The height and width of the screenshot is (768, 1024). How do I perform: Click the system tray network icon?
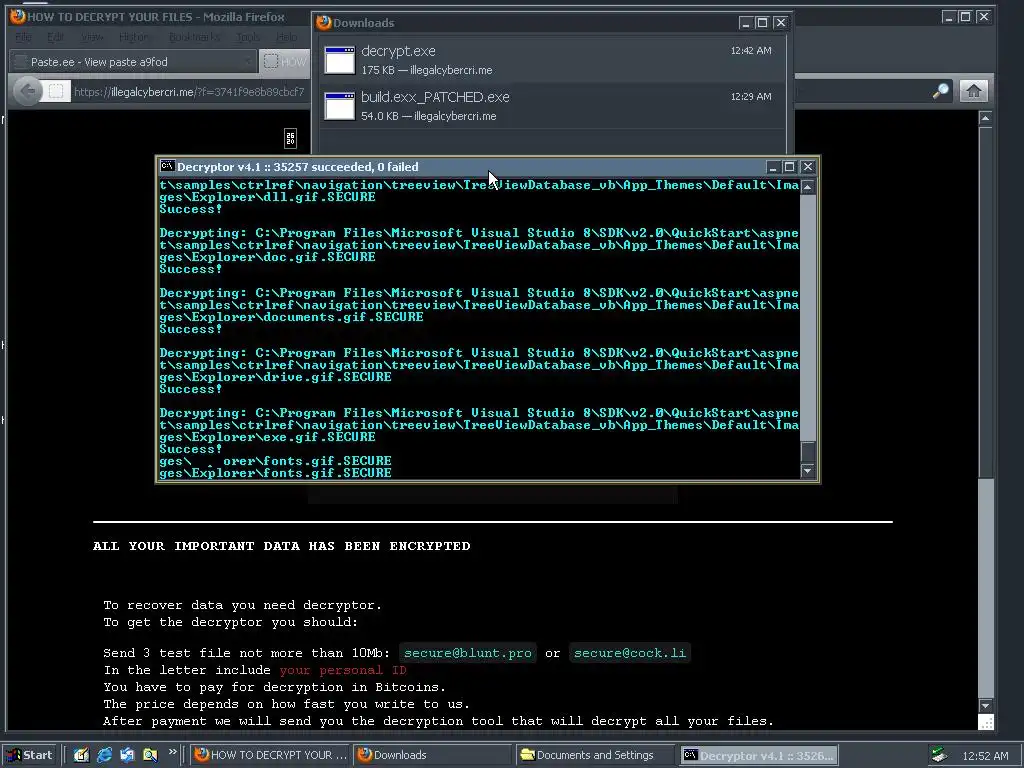coord(938,755)
